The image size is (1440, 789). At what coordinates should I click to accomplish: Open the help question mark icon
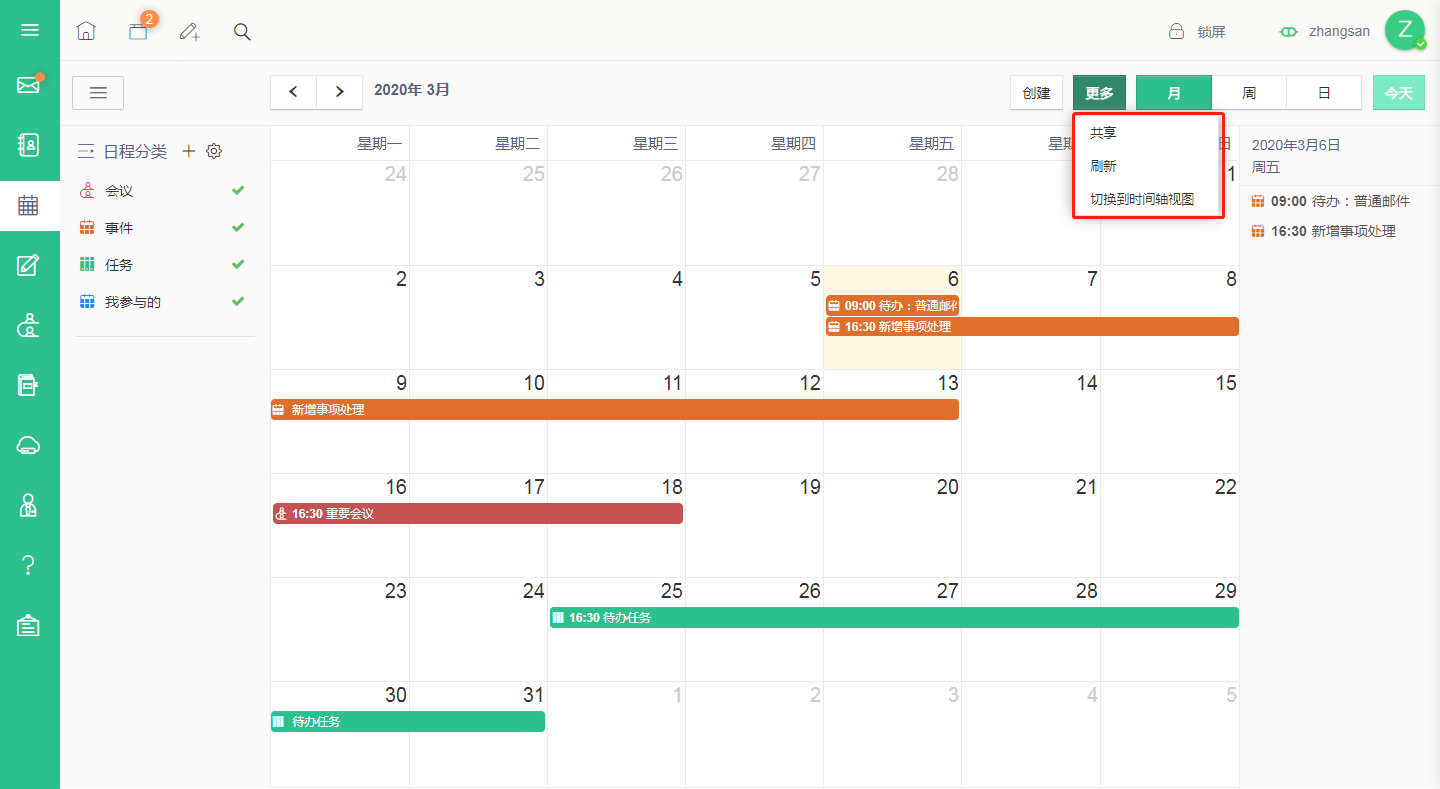[x=29, y=566]
